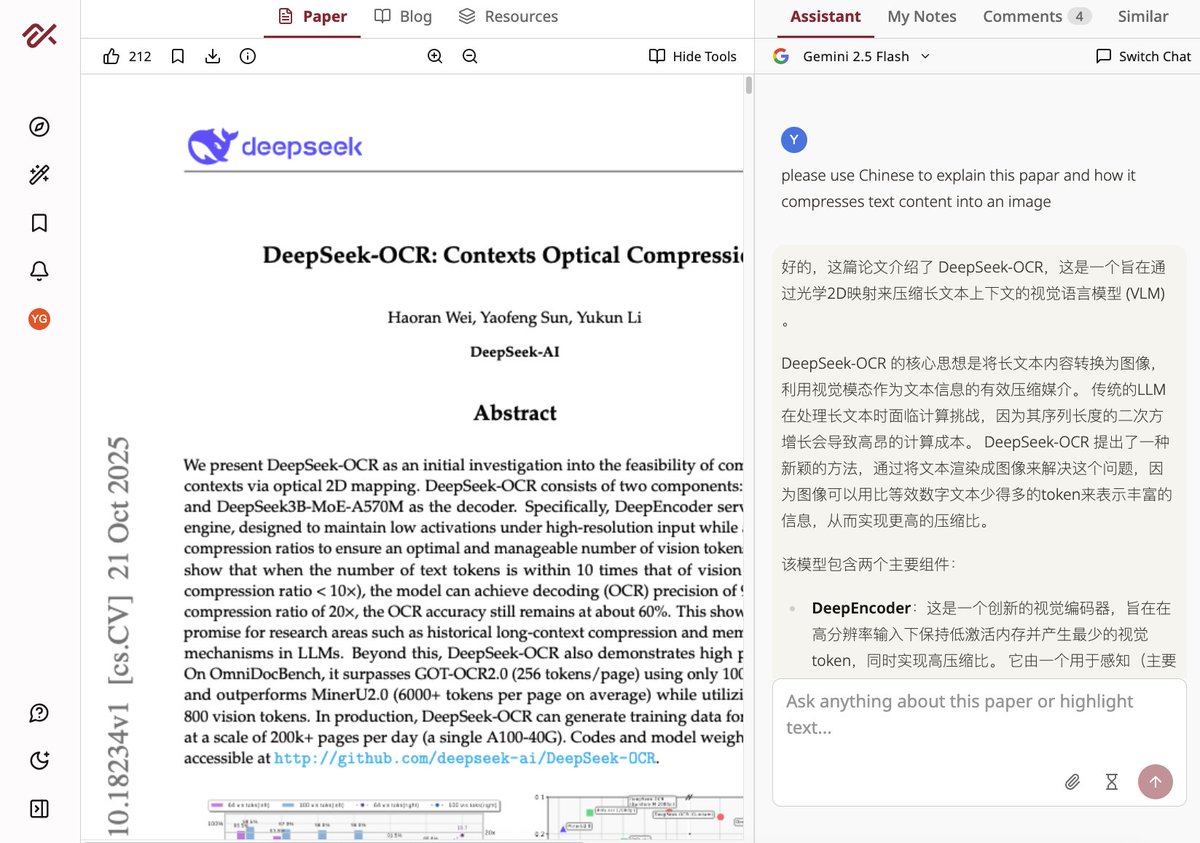Send the message with the arrow button

coord(1155,782)
